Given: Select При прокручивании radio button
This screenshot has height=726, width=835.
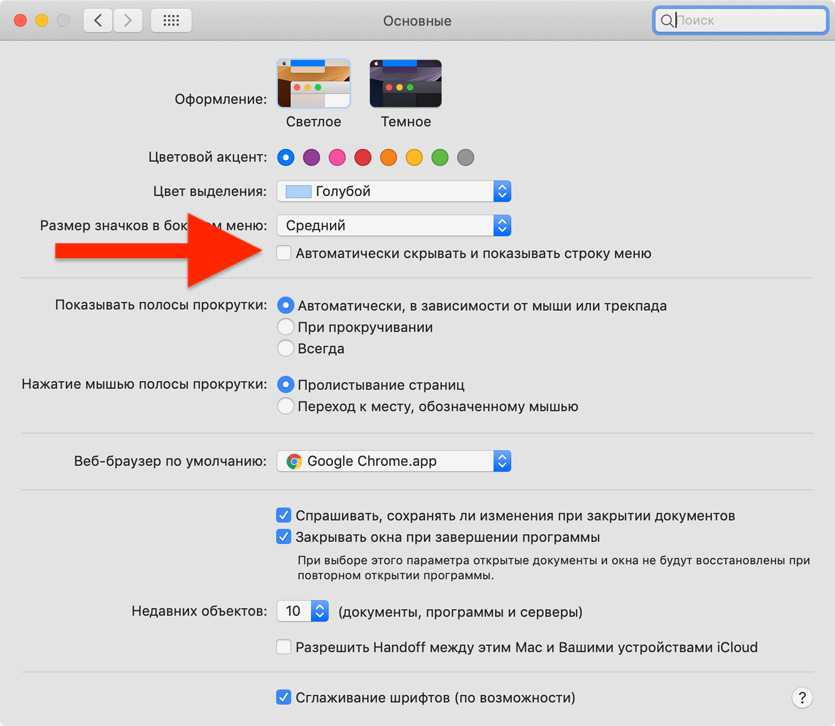Looking at the screenshot, I should (x=286, y=327).
